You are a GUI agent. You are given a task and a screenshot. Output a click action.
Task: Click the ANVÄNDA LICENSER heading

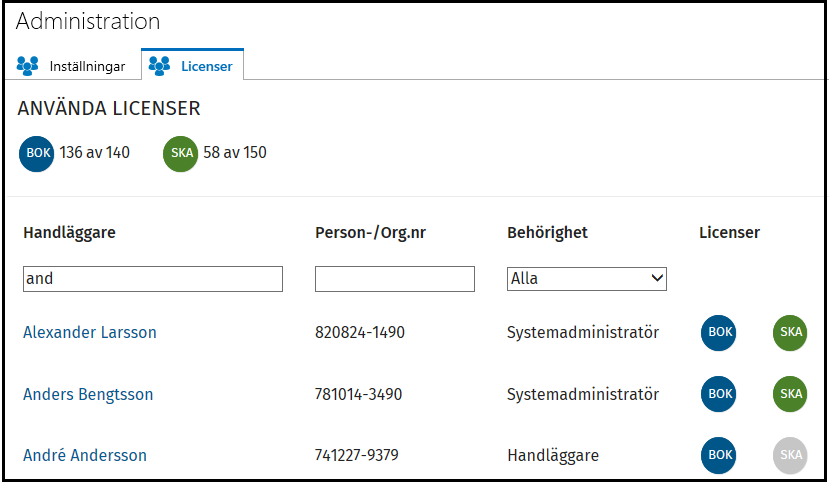click(109, 108)
